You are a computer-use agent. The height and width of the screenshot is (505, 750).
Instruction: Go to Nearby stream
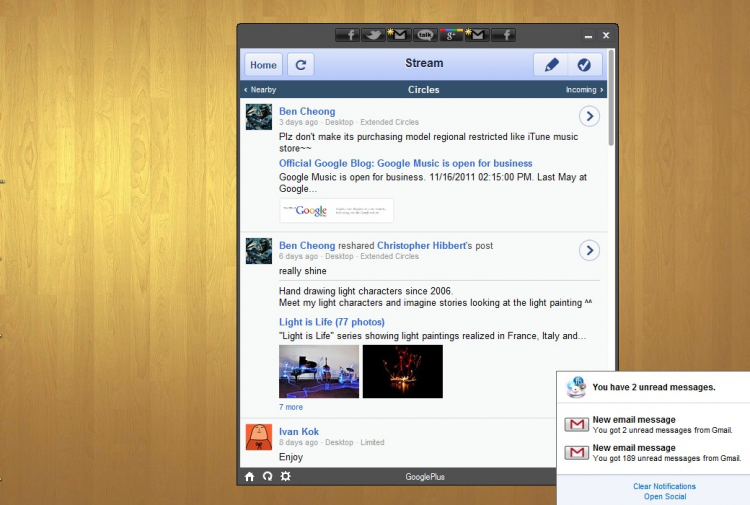[260, 90]
